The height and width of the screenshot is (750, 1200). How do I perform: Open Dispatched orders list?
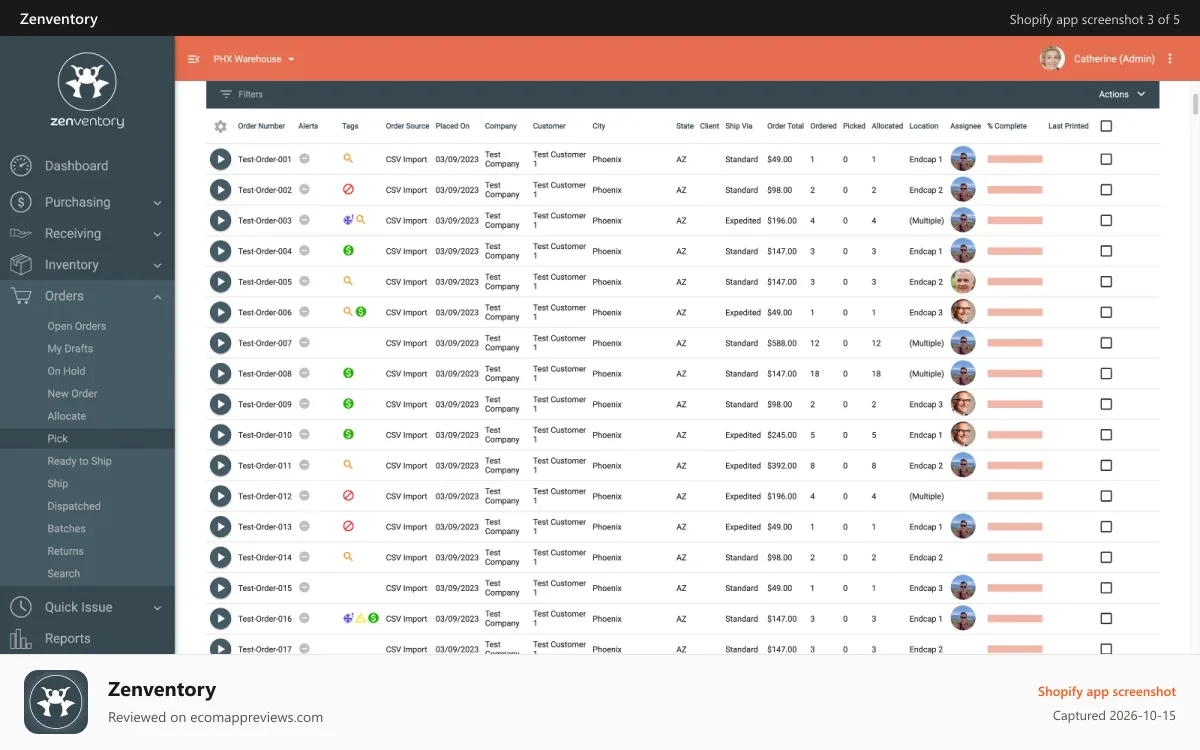74,506
